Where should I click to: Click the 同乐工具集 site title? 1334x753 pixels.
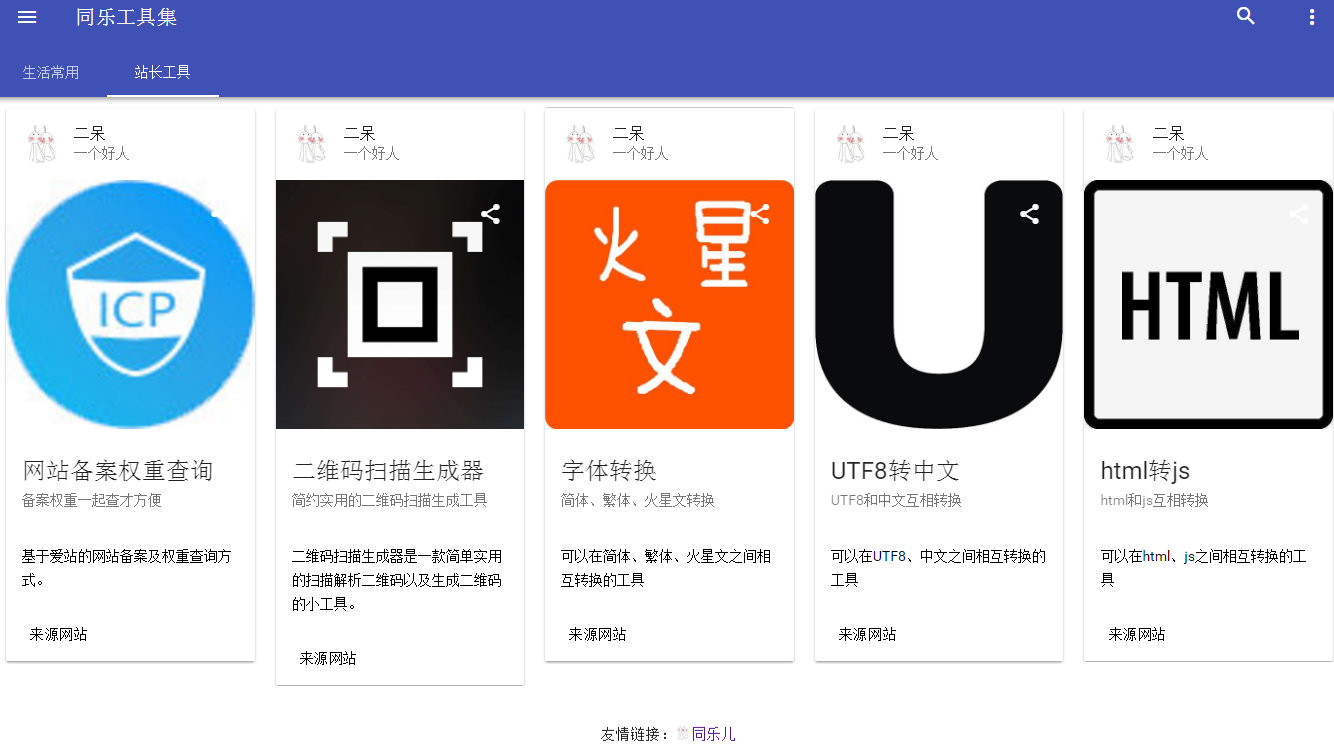tap(126, 17)
